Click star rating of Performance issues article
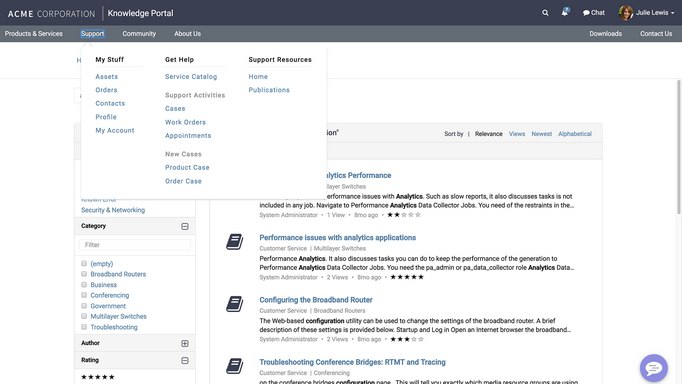682x384 pixels. 407,277
